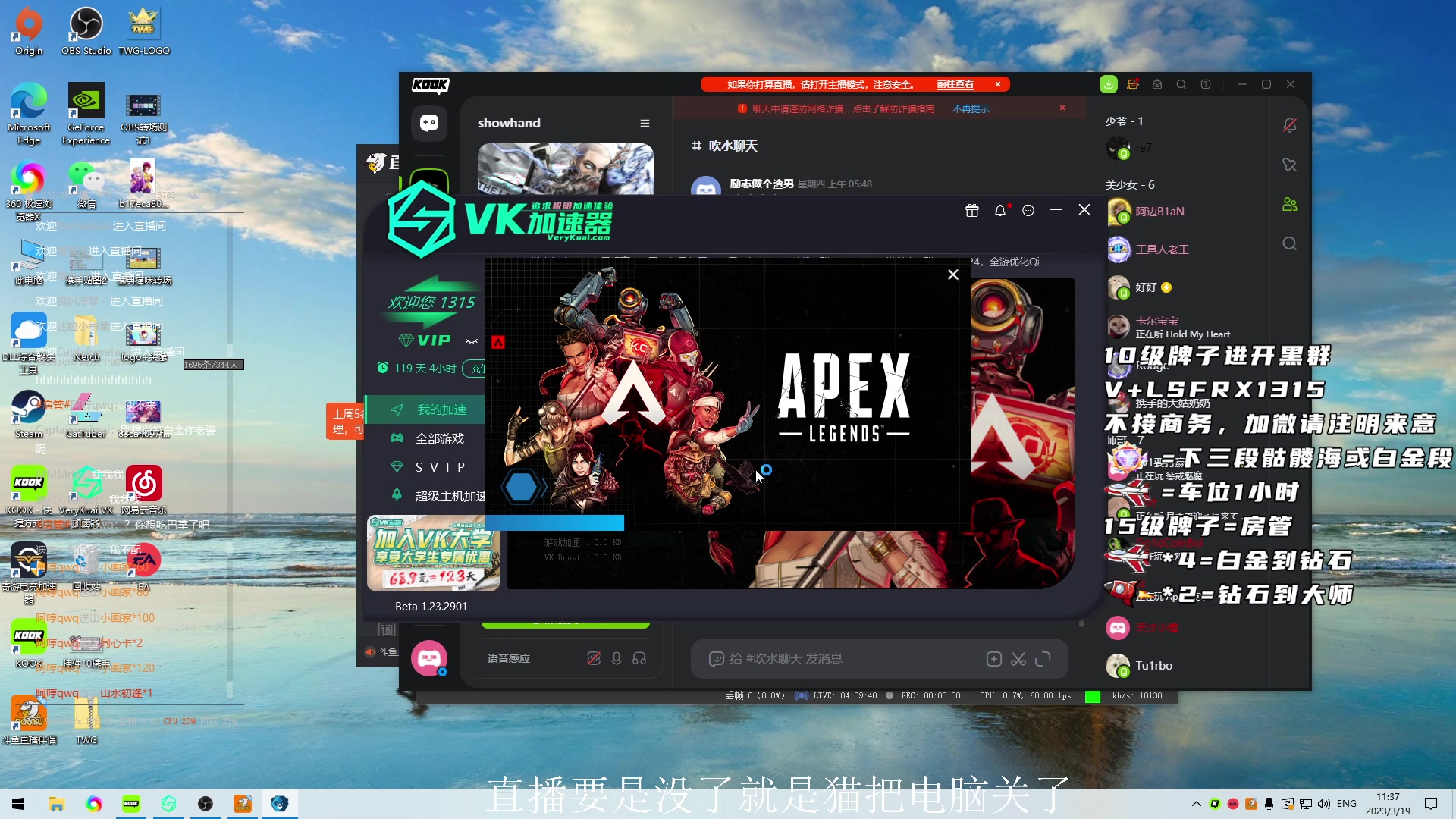
Task: Open TWG-LOGO desktop shortcut
Action: [x=144, y=32]
